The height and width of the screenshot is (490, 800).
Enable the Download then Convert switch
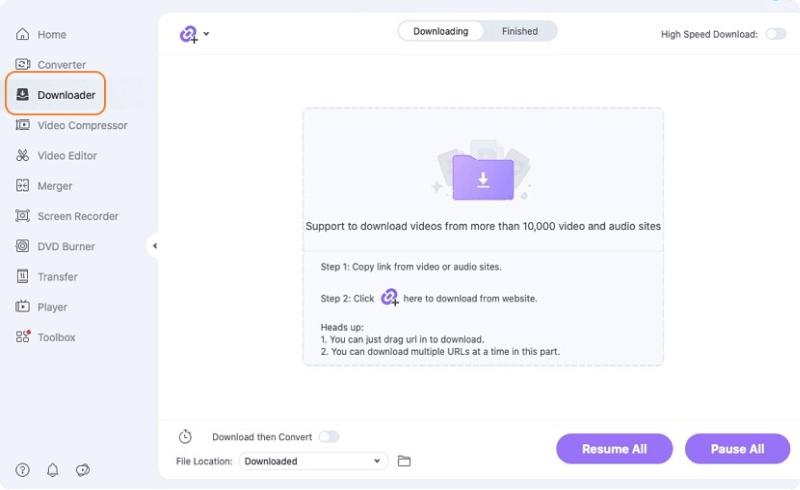click(x=328, y=437)
